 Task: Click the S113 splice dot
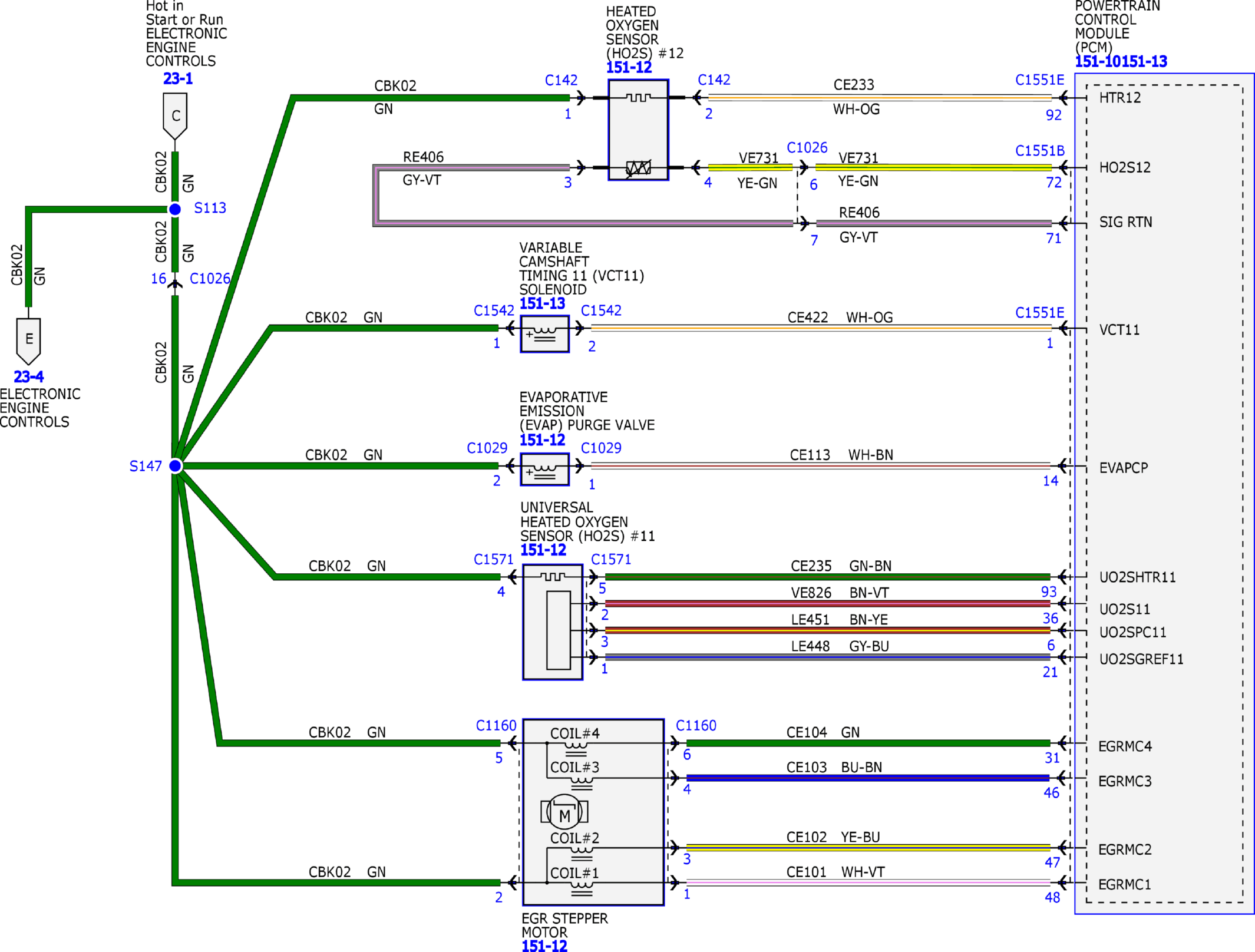point(175,209)
